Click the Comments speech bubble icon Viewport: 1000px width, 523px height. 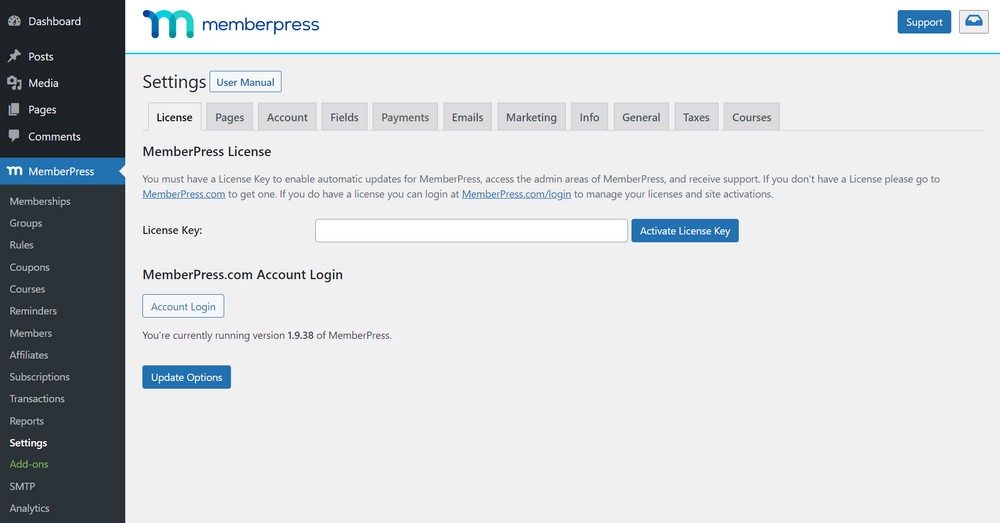(14, 136)
